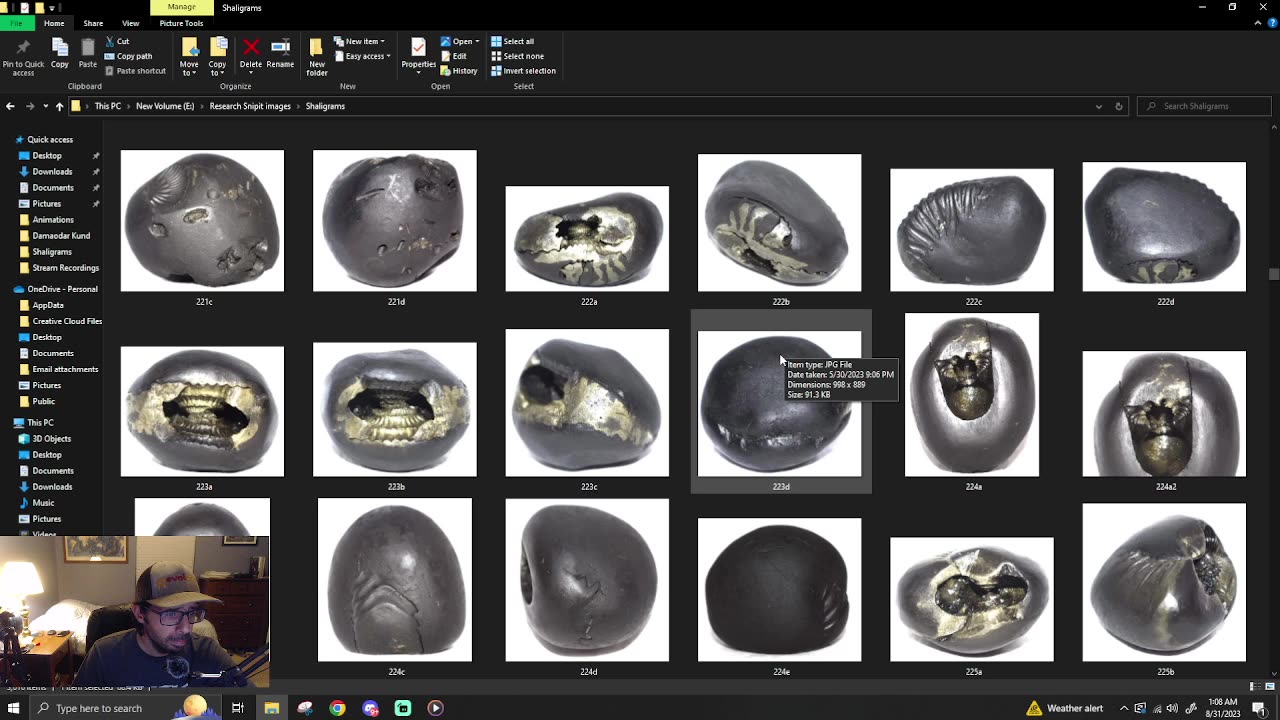This screenshot has width=1280, height=720.
Task: Open the Windows Start menu
Action: 14,708
